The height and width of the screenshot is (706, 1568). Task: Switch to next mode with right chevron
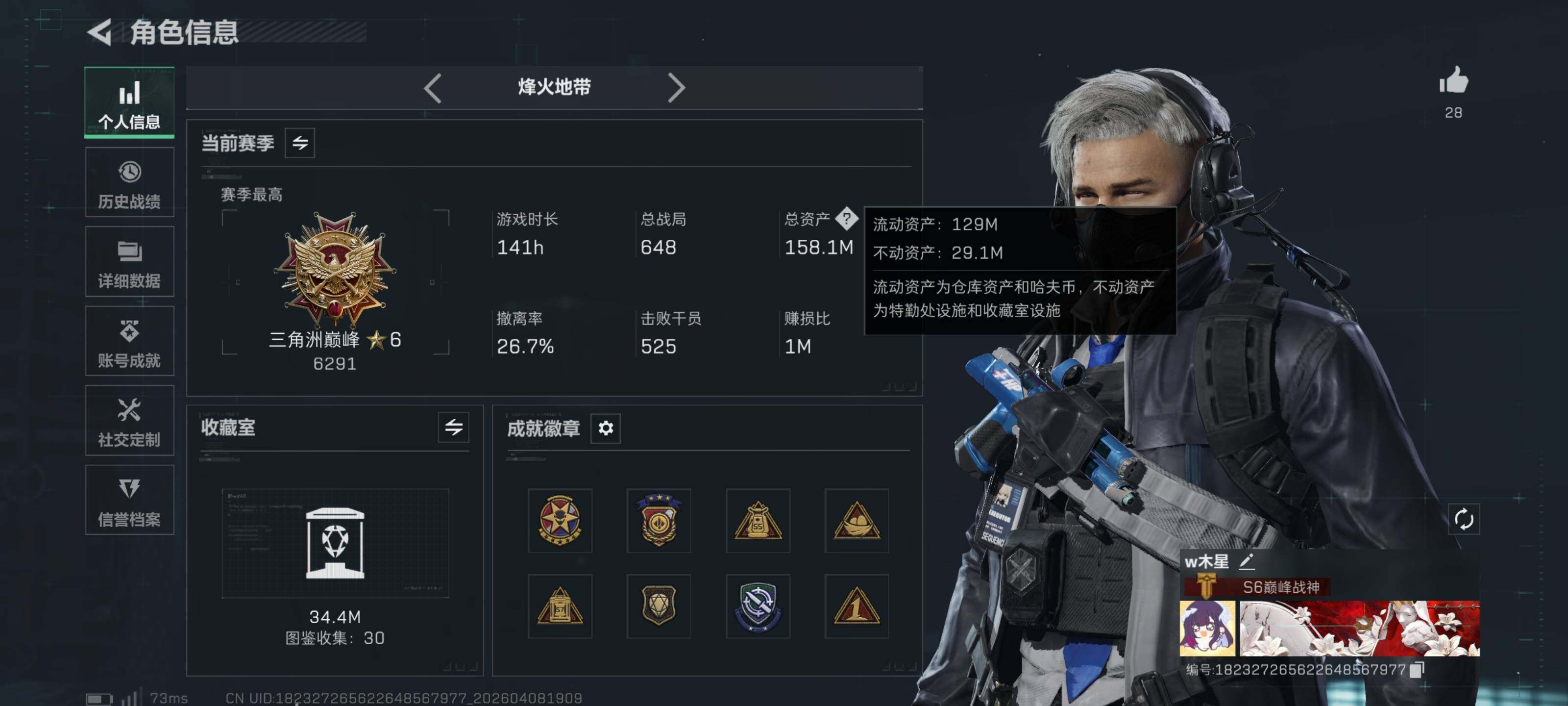coord(676,88)
